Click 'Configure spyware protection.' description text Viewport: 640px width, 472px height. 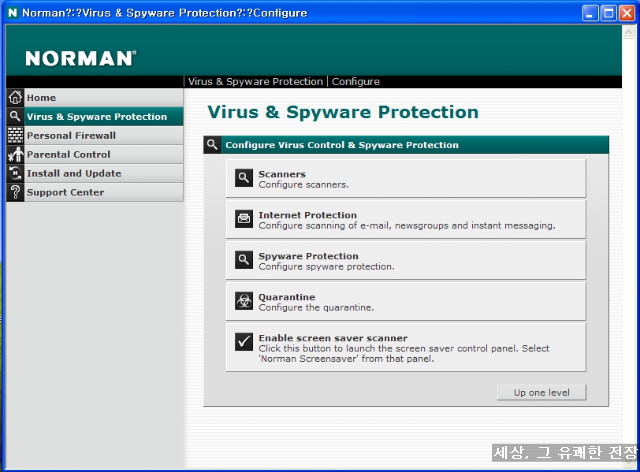pyautogui.click(x=327, y=267)
